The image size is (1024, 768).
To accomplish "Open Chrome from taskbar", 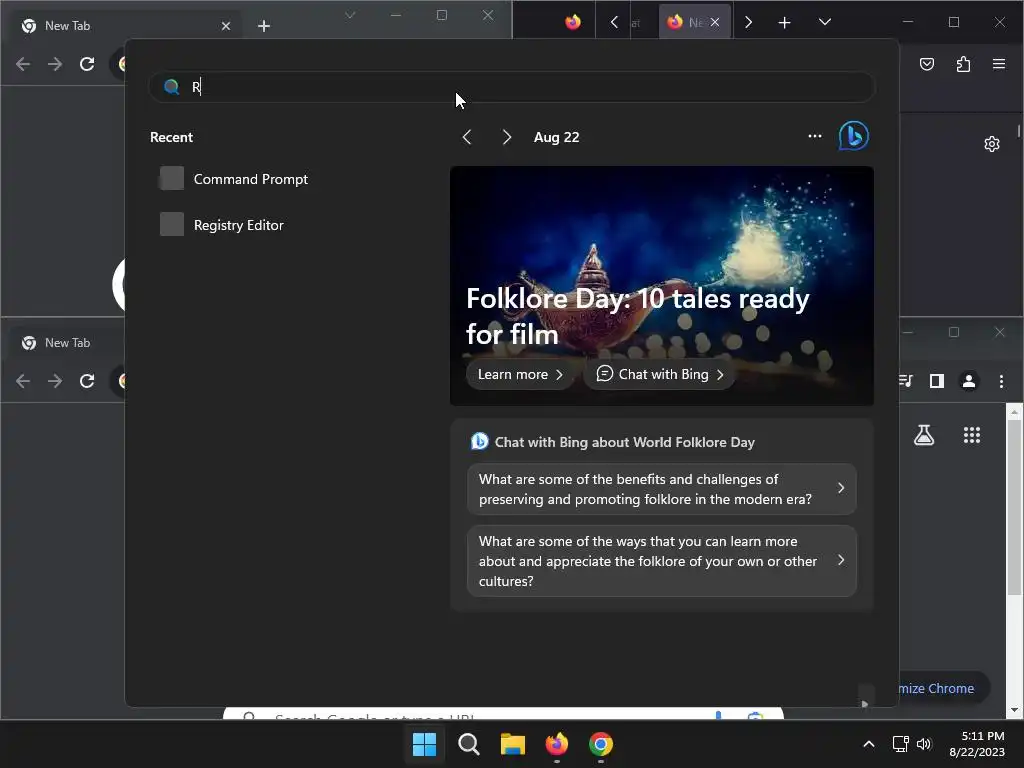I will click(601, 744).
